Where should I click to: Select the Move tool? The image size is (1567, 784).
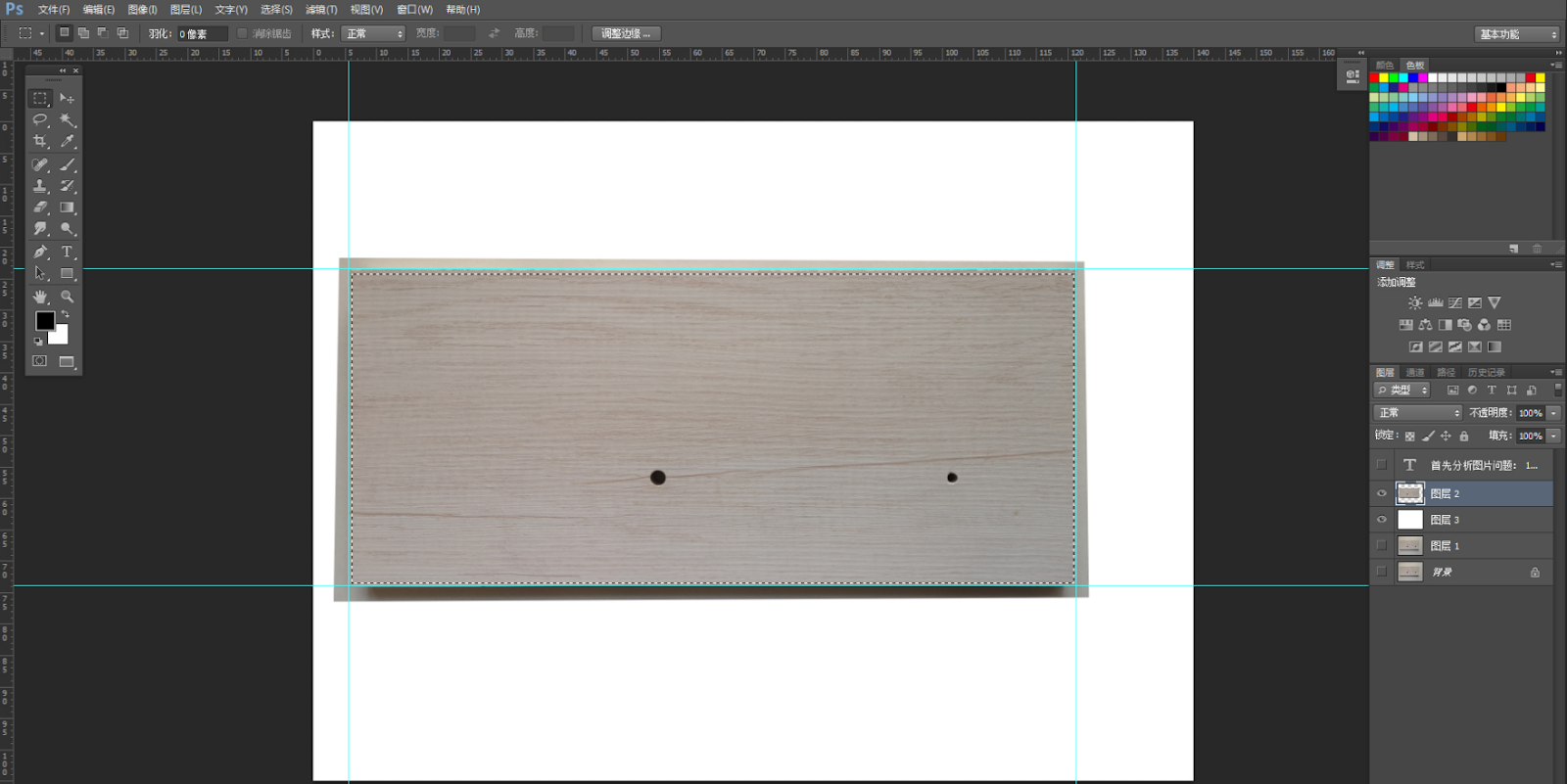click(x=67, y=98)
